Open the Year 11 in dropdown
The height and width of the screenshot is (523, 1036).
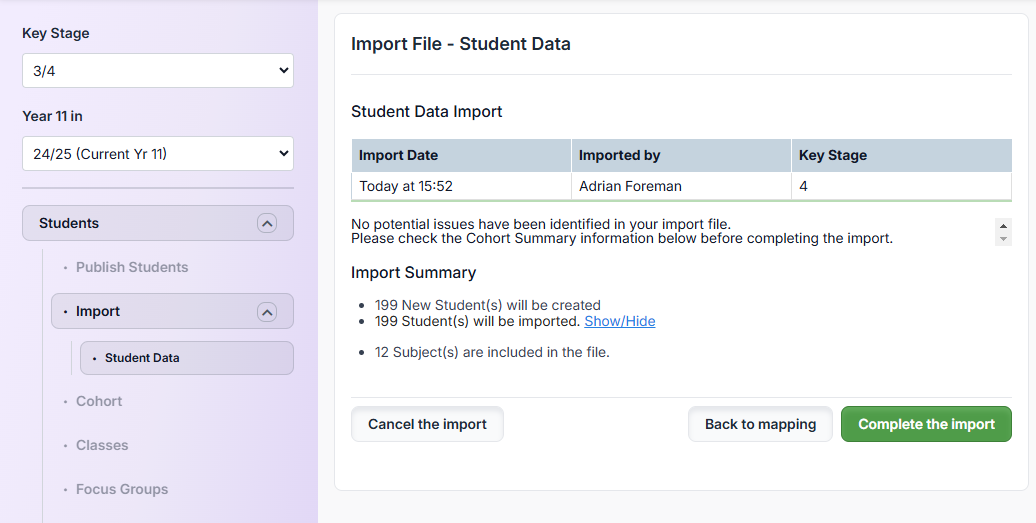[x=158, y=154]
